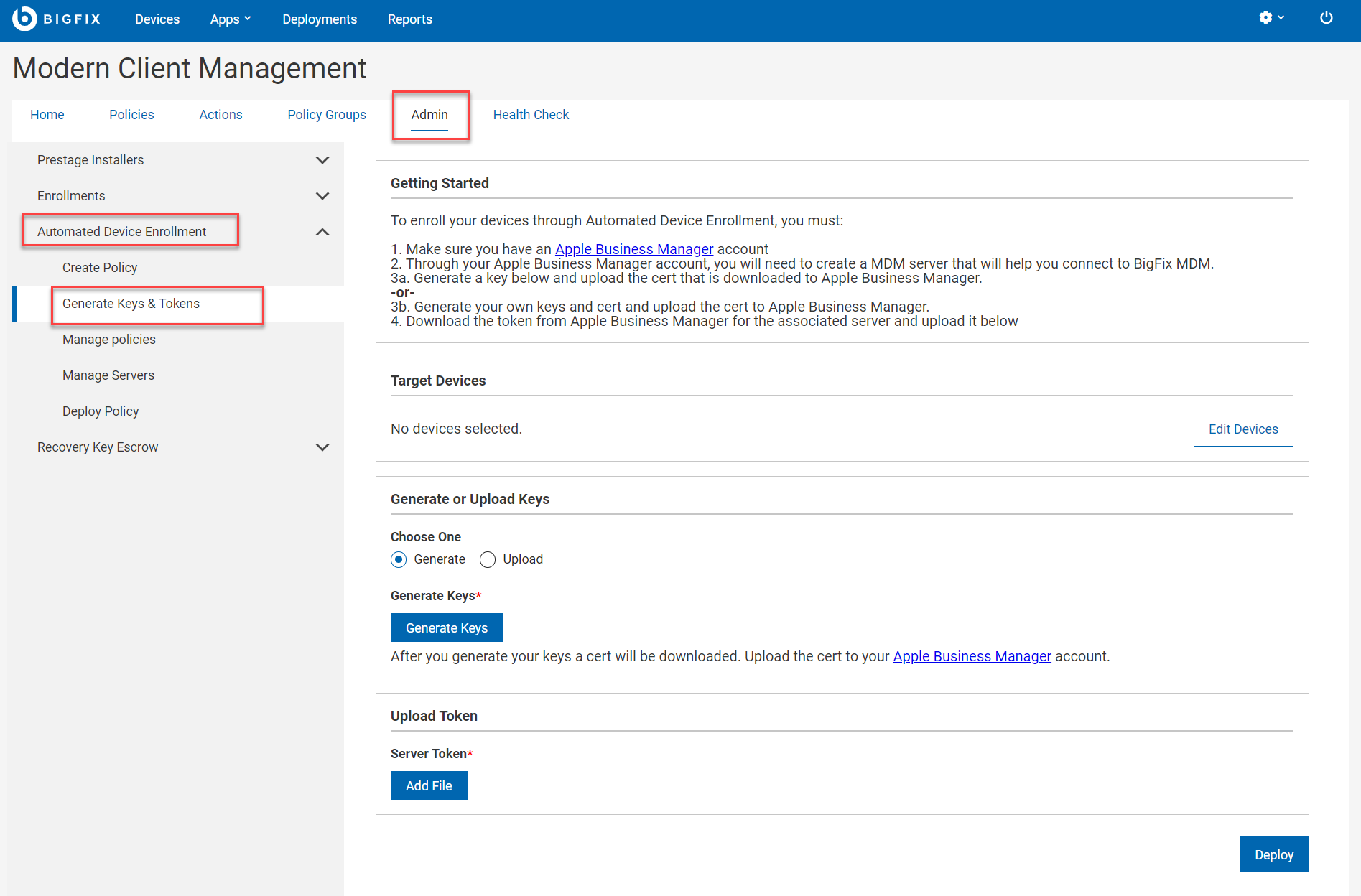Open the settings gear menu
Screen dimensions: 1361x896
(x=1271, y=18)
